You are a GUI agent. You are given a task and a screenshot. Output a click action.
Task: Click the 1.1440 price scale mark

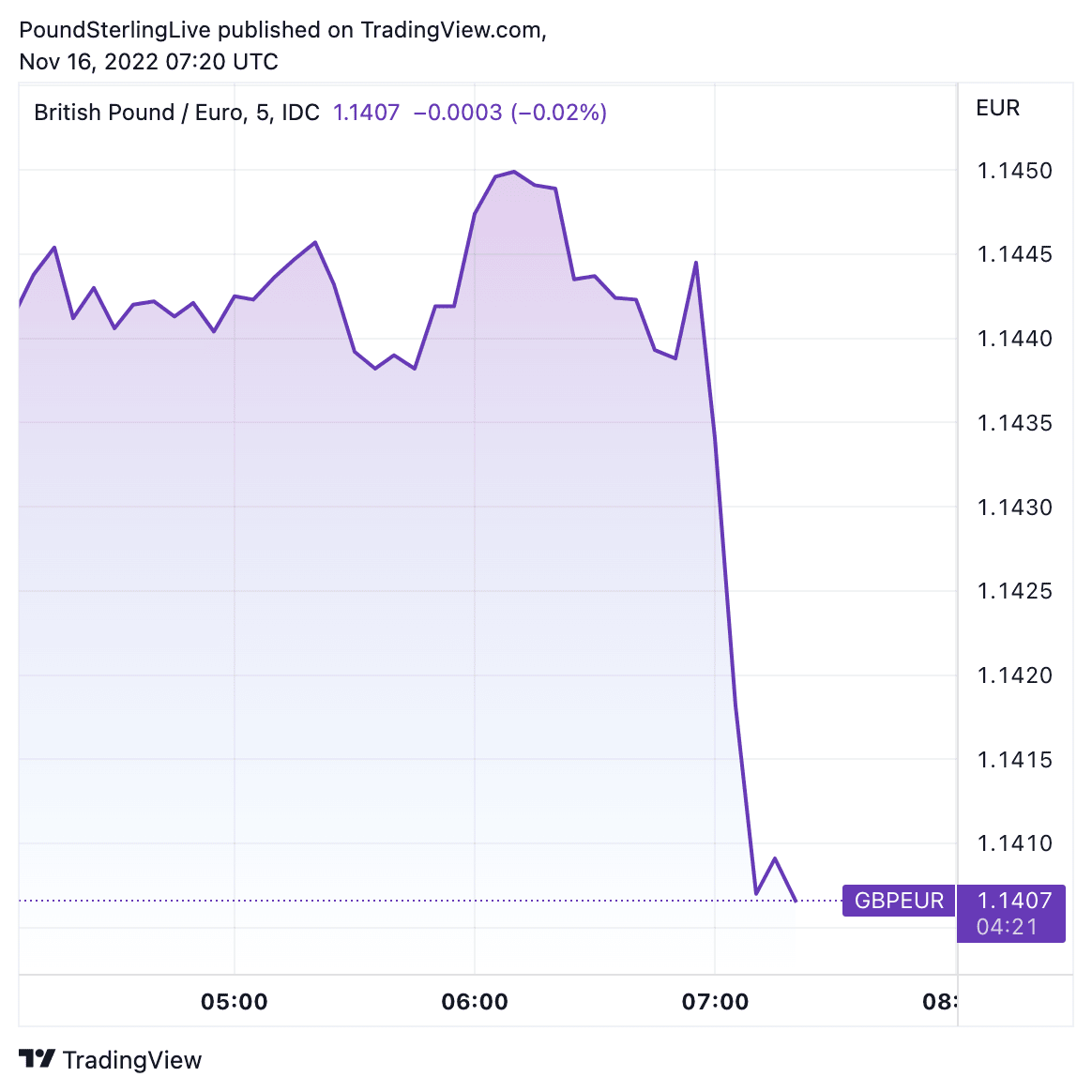(1014, 339)
